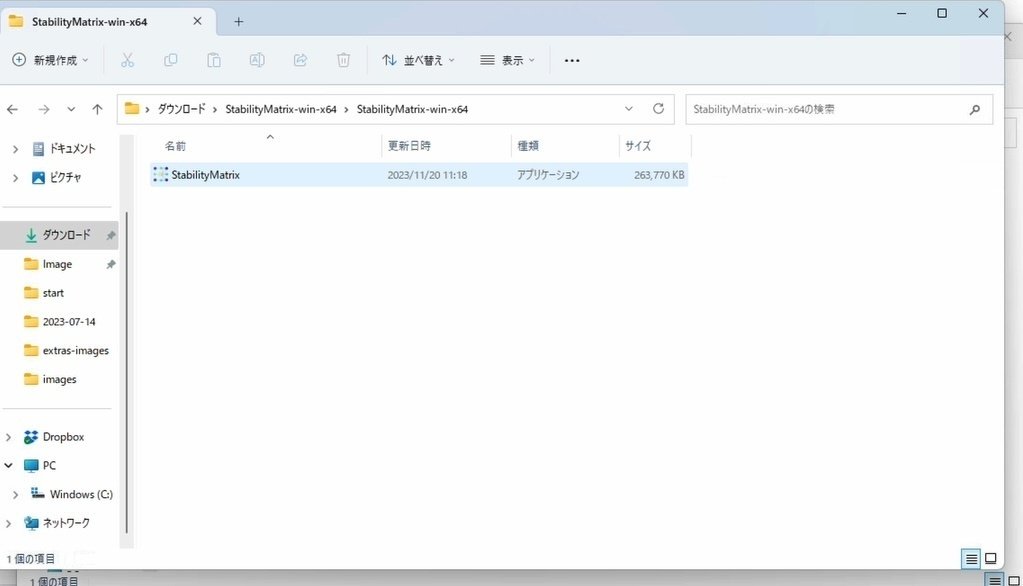Open the extras-images folder in sidebar
The width and height of the screenshot is (1023, 586).
76,350
